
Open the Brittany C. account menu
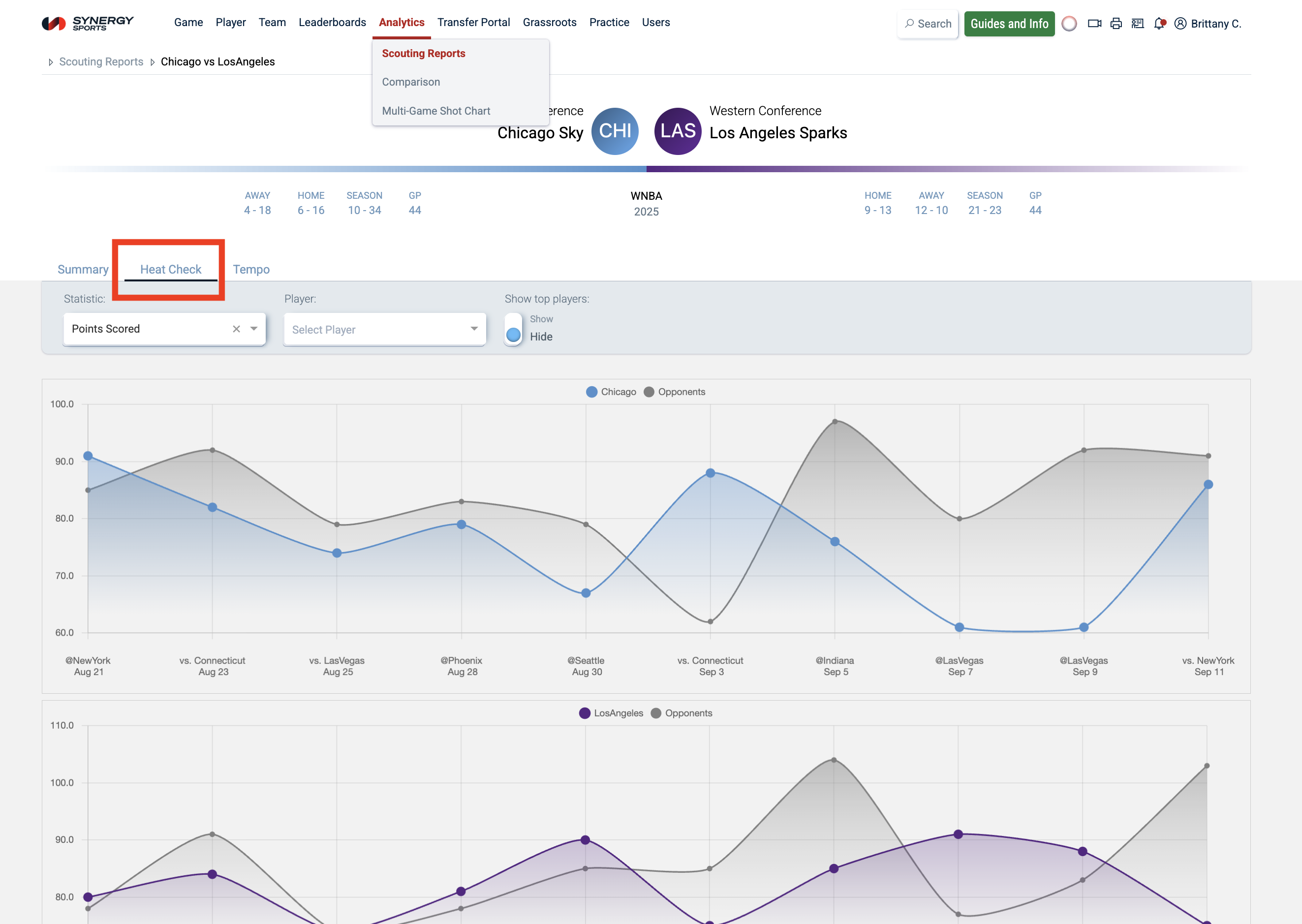1208,24
